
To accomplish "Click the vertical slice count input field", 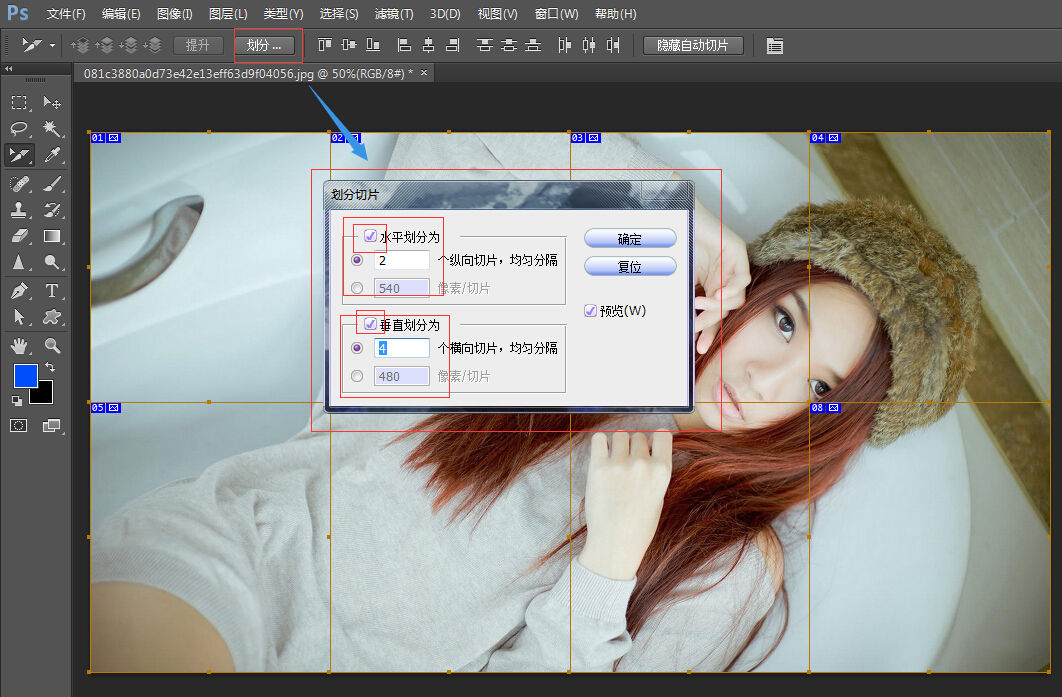I will (401, 348).
